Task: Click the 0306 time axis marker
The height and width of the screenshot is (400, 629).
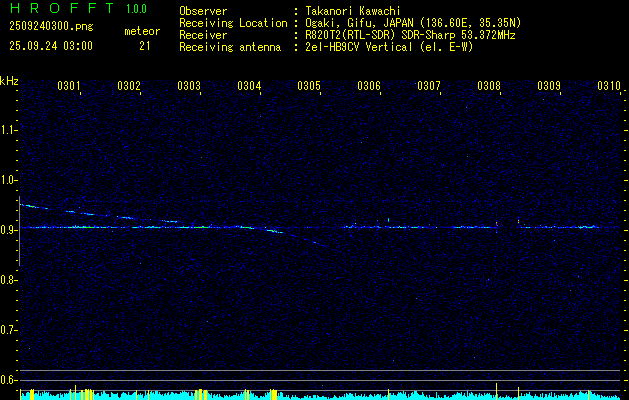Action: (369, 86)
